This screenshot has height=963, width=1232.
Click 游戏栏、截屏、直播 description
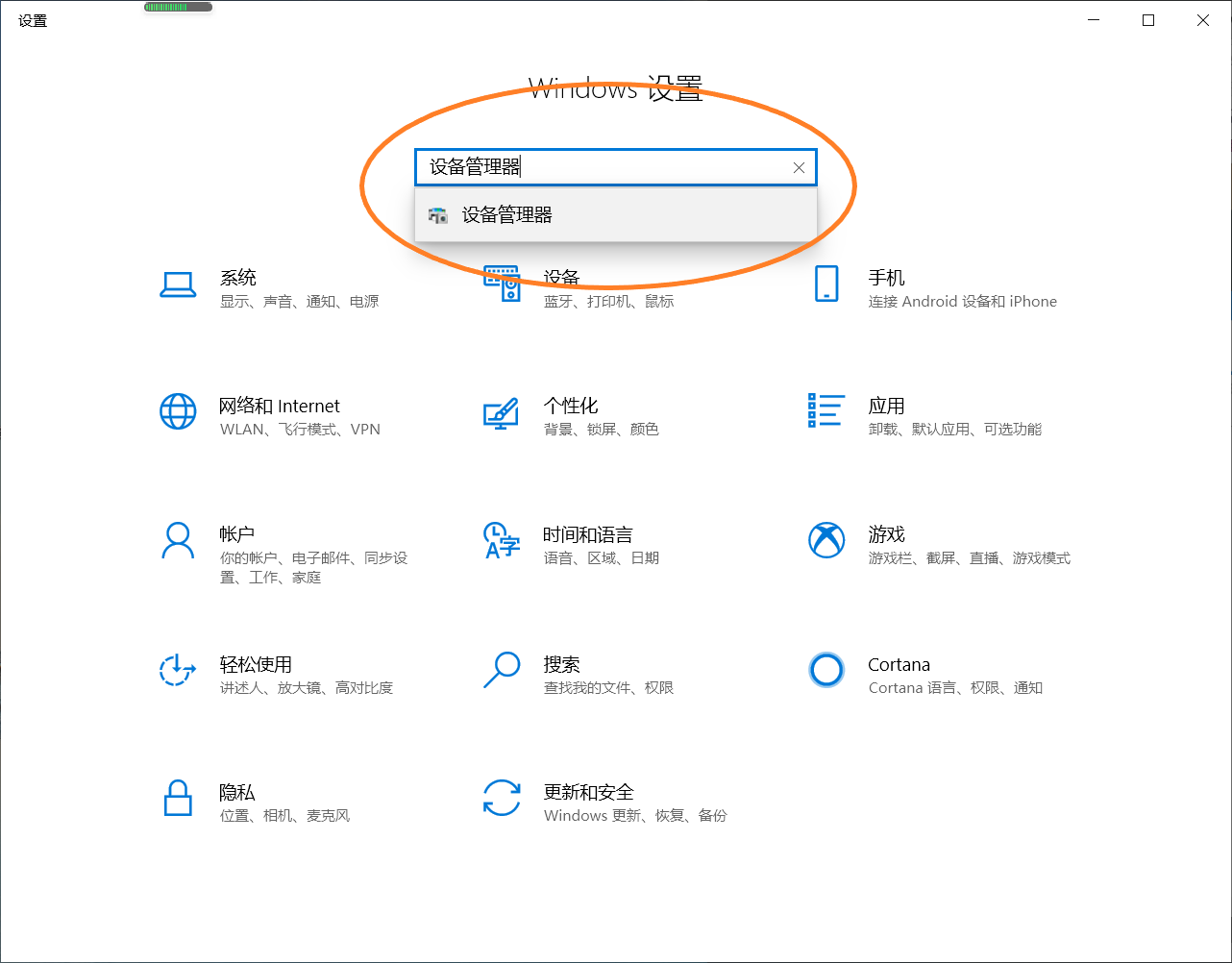[970, 558]
